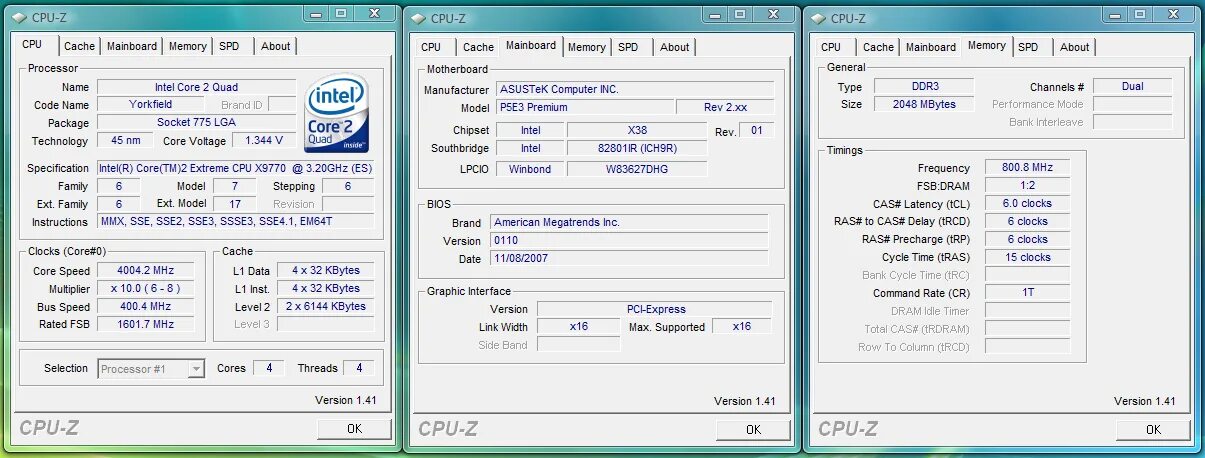
Task: Click the LPCIO value W83627DHG
Action: click(637, 169)
